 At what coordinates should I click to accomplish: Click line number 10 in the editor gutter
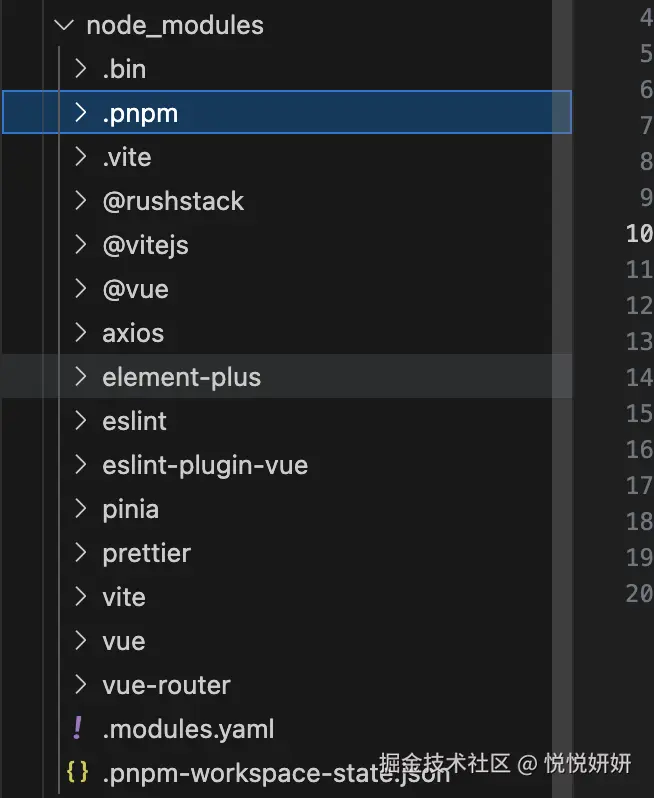639,233
